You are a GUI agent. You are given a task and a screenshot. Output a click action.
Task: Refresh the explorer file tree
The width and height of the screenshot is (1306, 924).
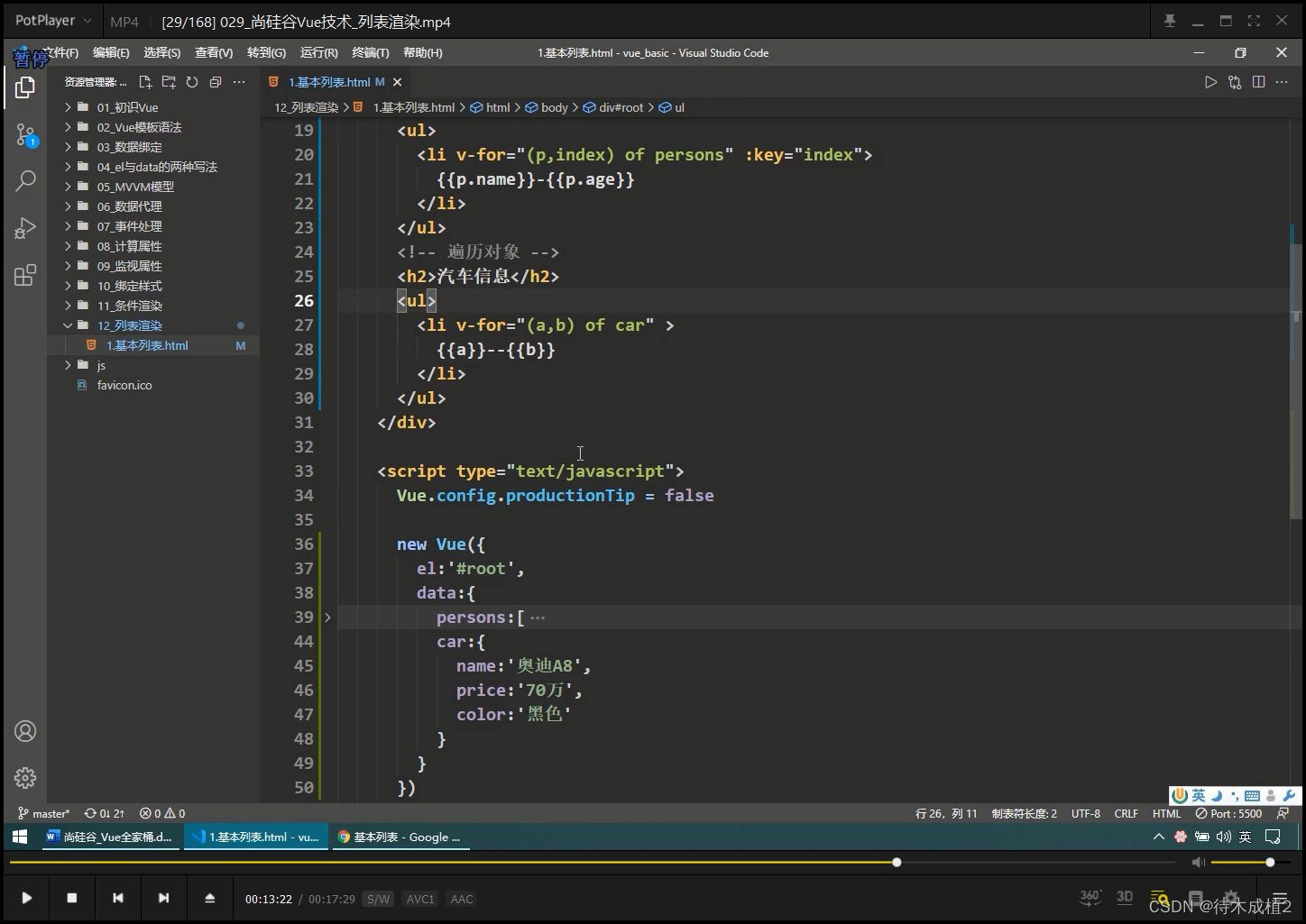tap(192, 82)
